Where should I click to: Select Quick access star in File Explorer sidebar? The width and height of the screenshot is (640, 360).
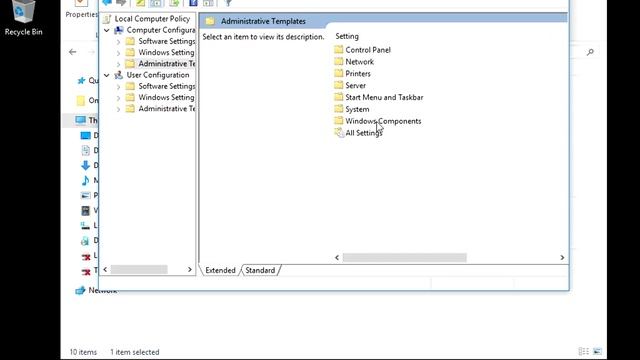81,80
